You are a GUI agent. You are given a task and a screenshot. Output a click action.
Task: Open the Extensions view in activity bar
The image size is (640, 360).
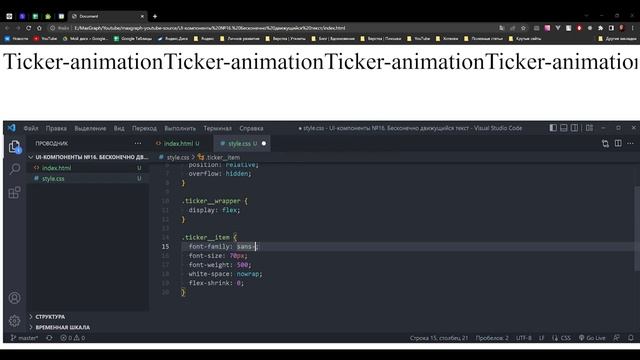[14, 192]
